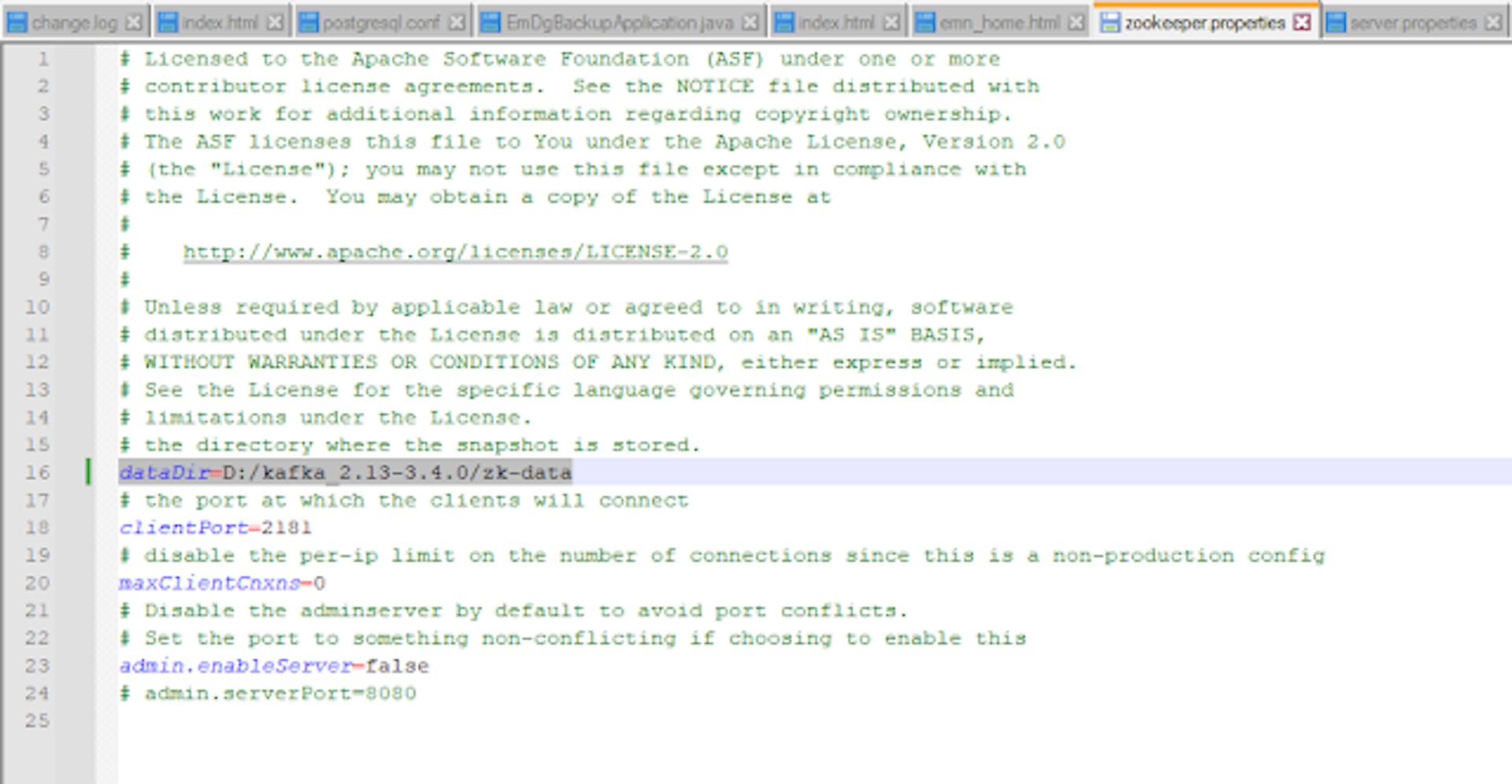
Task: Close the postgresql.conf tab
Action: [456, 23]
